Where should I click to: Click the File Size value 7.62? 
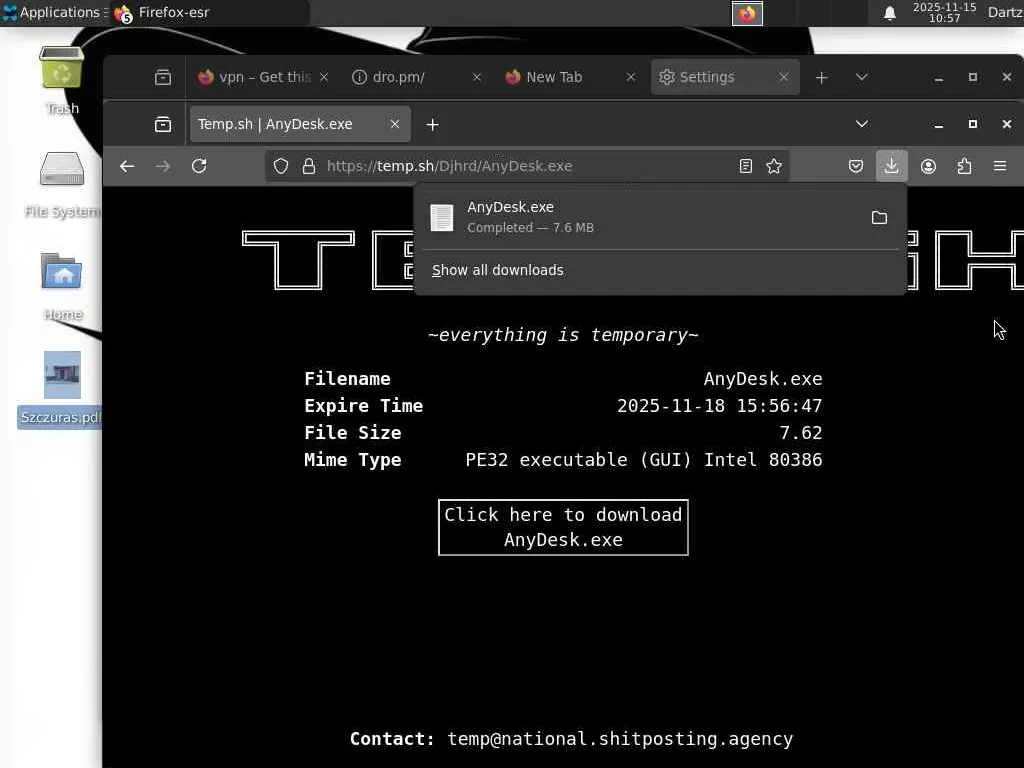click(x=801, y=433)
